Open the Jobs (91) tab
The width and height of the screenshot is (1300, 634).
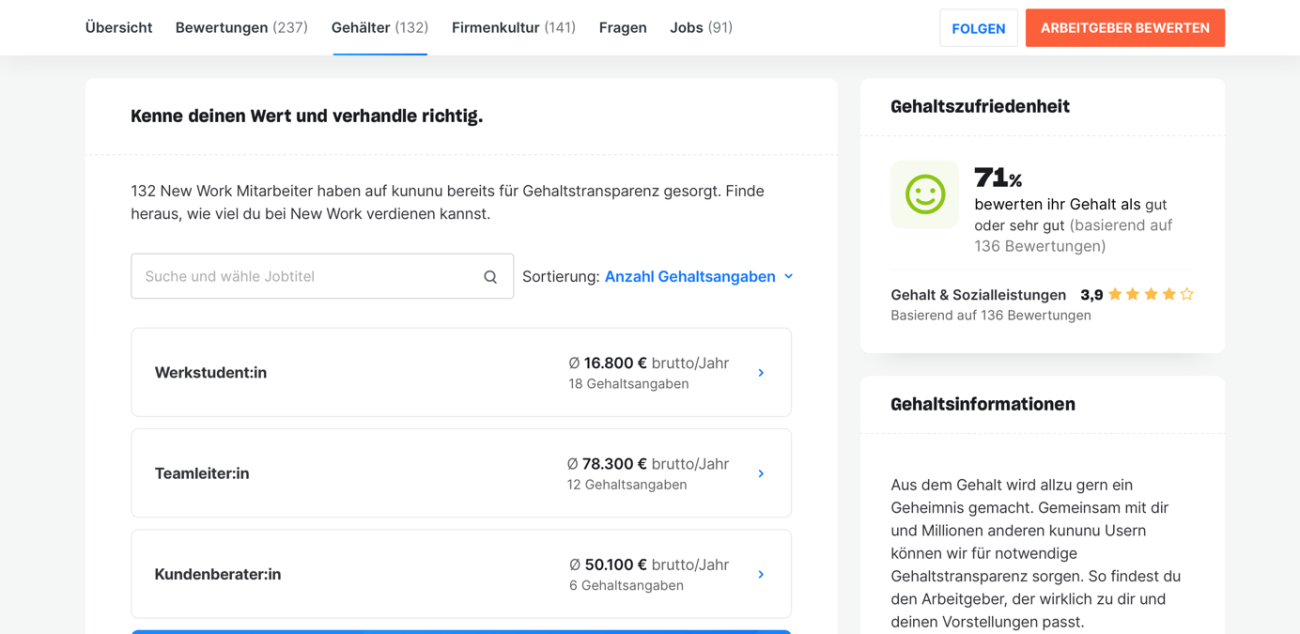point(701,28)
